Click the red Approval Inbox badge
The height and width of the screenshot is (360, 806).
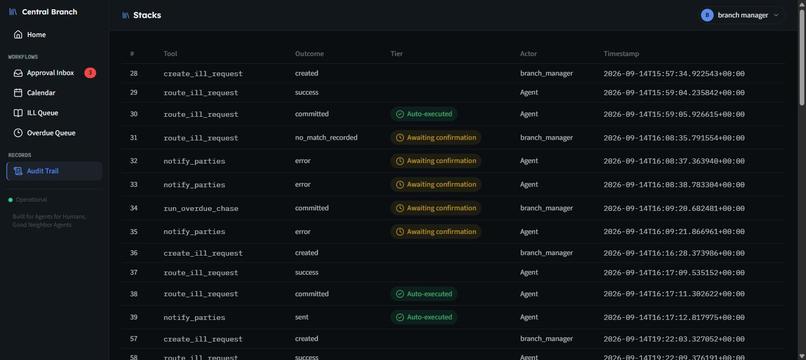click(90, 73)
